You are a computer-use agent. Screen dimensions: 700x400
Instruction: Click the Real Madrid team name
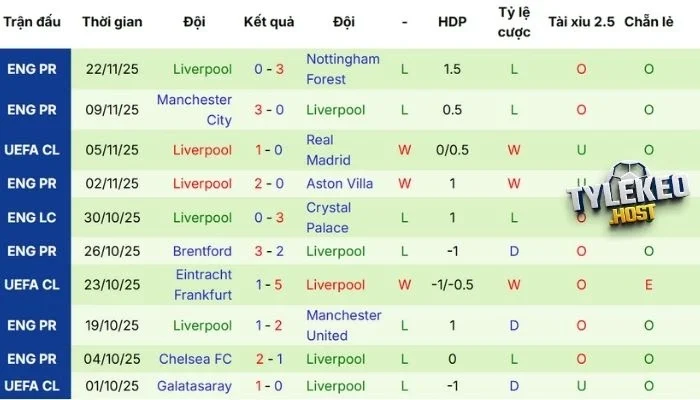tap(328, 150)
